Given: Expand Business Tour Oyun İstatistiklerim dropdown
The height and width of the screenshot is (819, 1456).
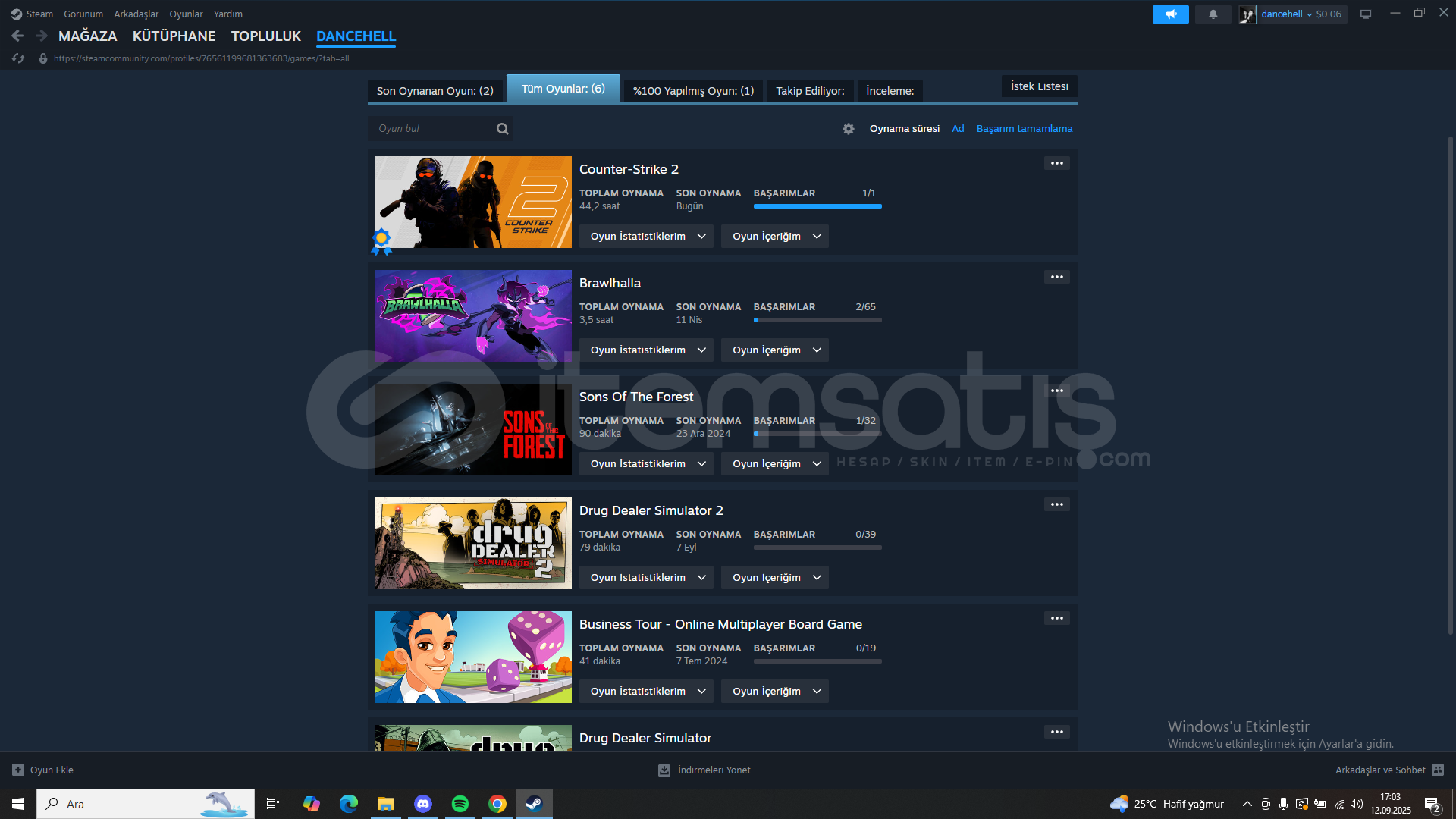Looking at the screenshot, I should coord(646,692).
